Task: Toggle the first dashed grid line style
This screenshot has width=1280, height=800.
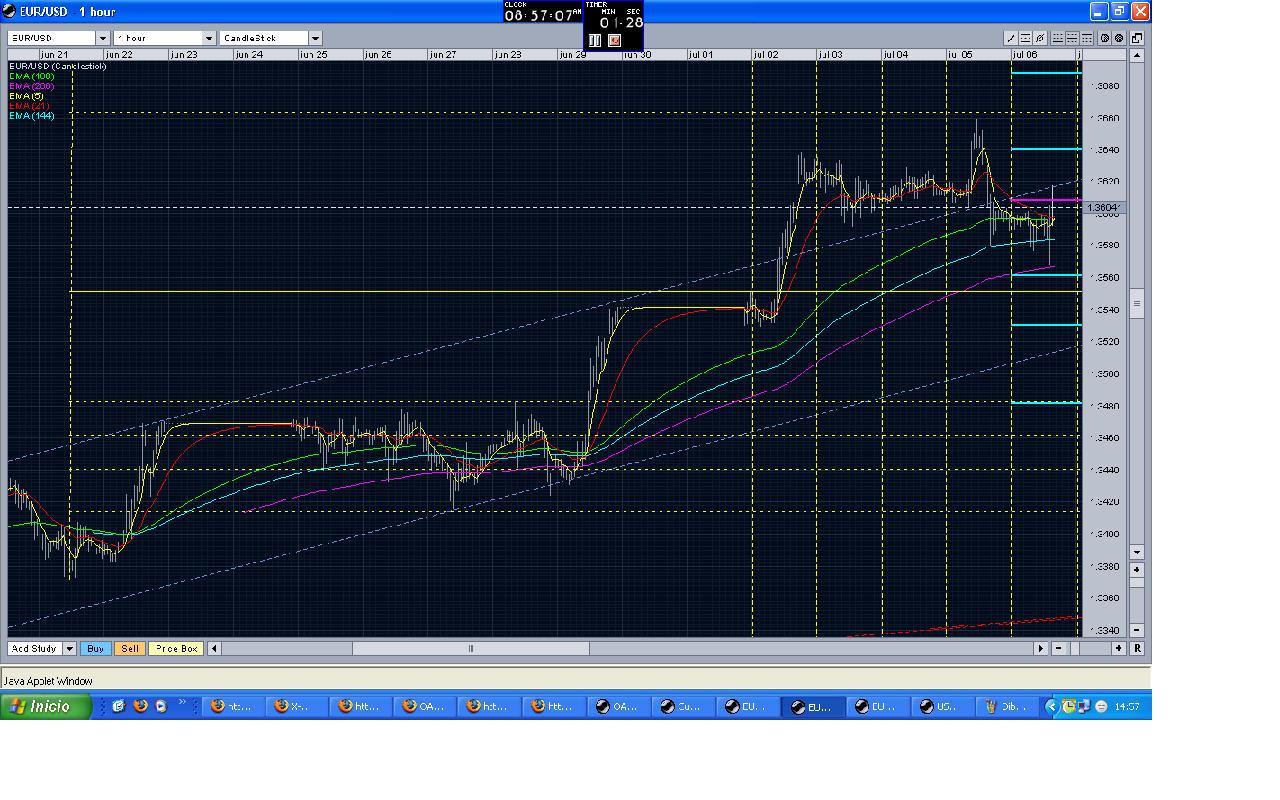Action: tap(1058, 38)
